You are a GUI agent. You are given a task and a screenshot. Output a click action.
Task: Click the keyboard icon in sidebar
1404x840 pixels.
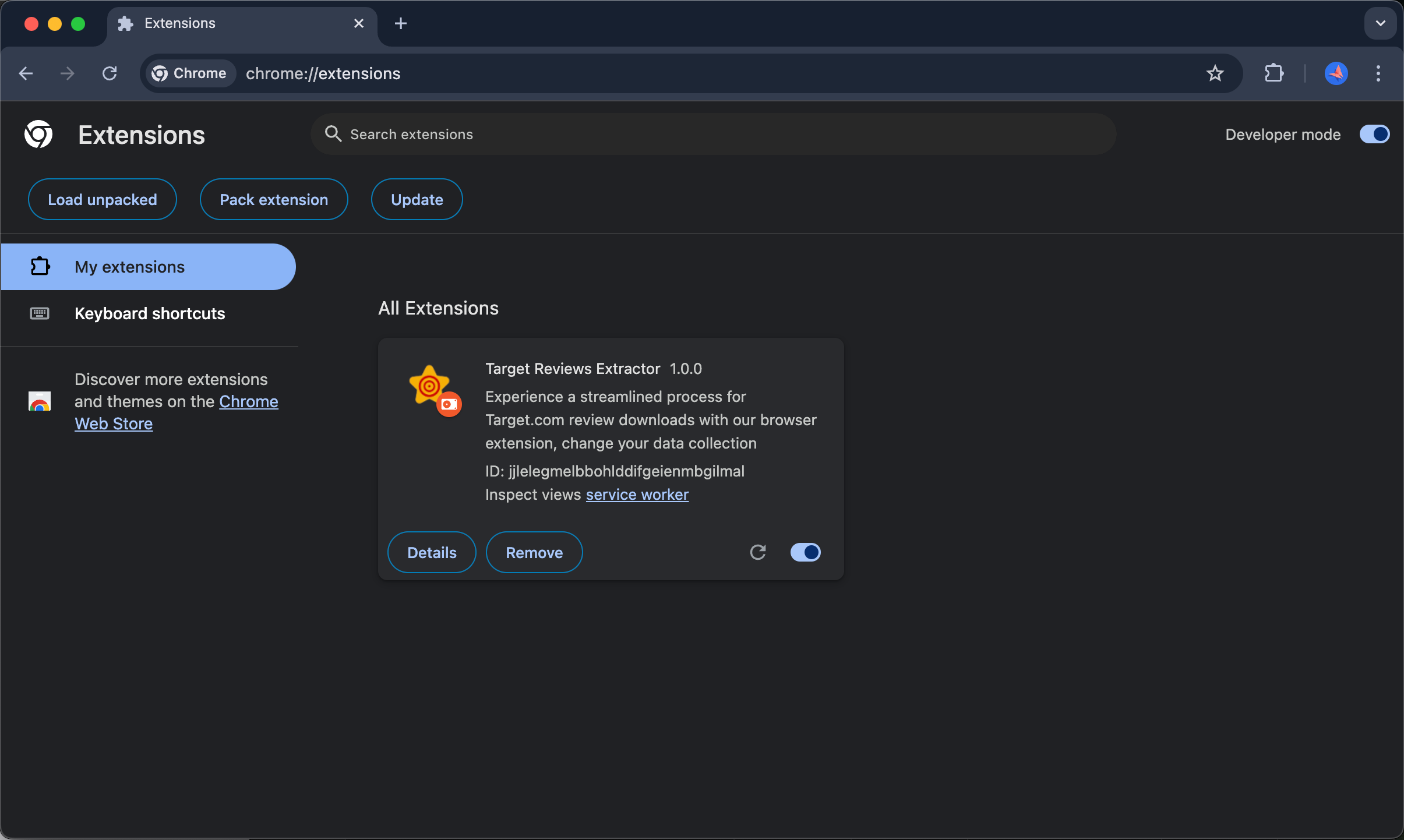40,313
